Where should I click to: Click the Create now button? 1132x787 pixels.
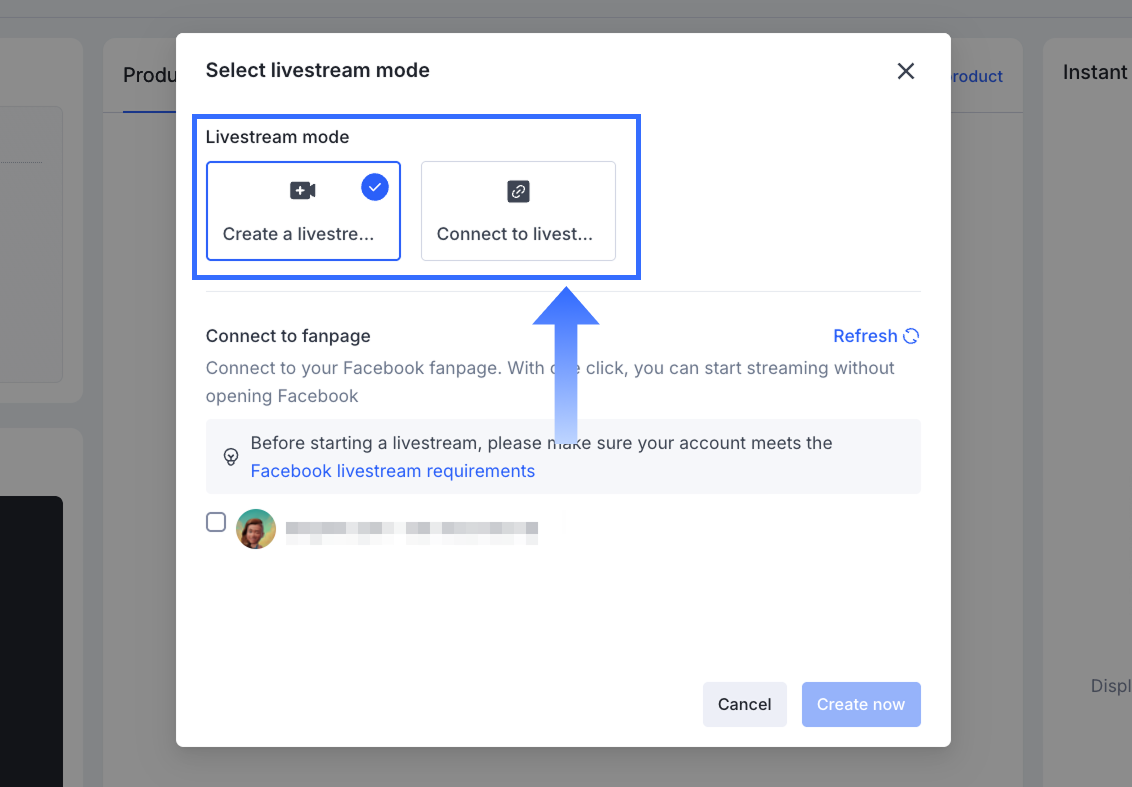coord(860,704)
